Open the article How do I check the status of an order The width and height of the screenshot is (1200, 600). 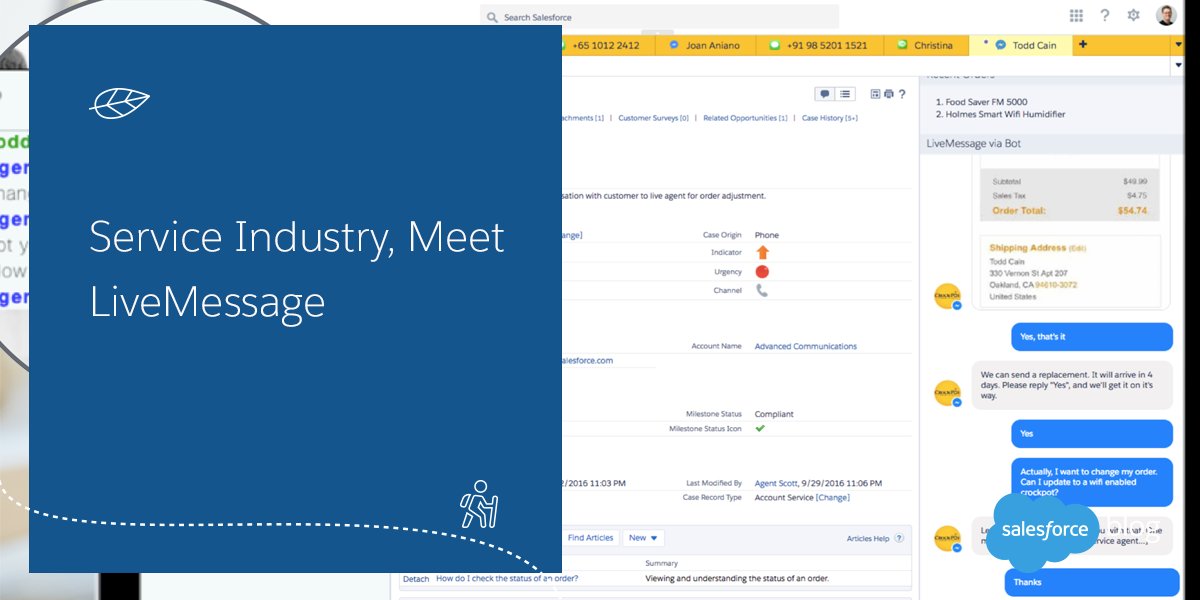point(507,578)
